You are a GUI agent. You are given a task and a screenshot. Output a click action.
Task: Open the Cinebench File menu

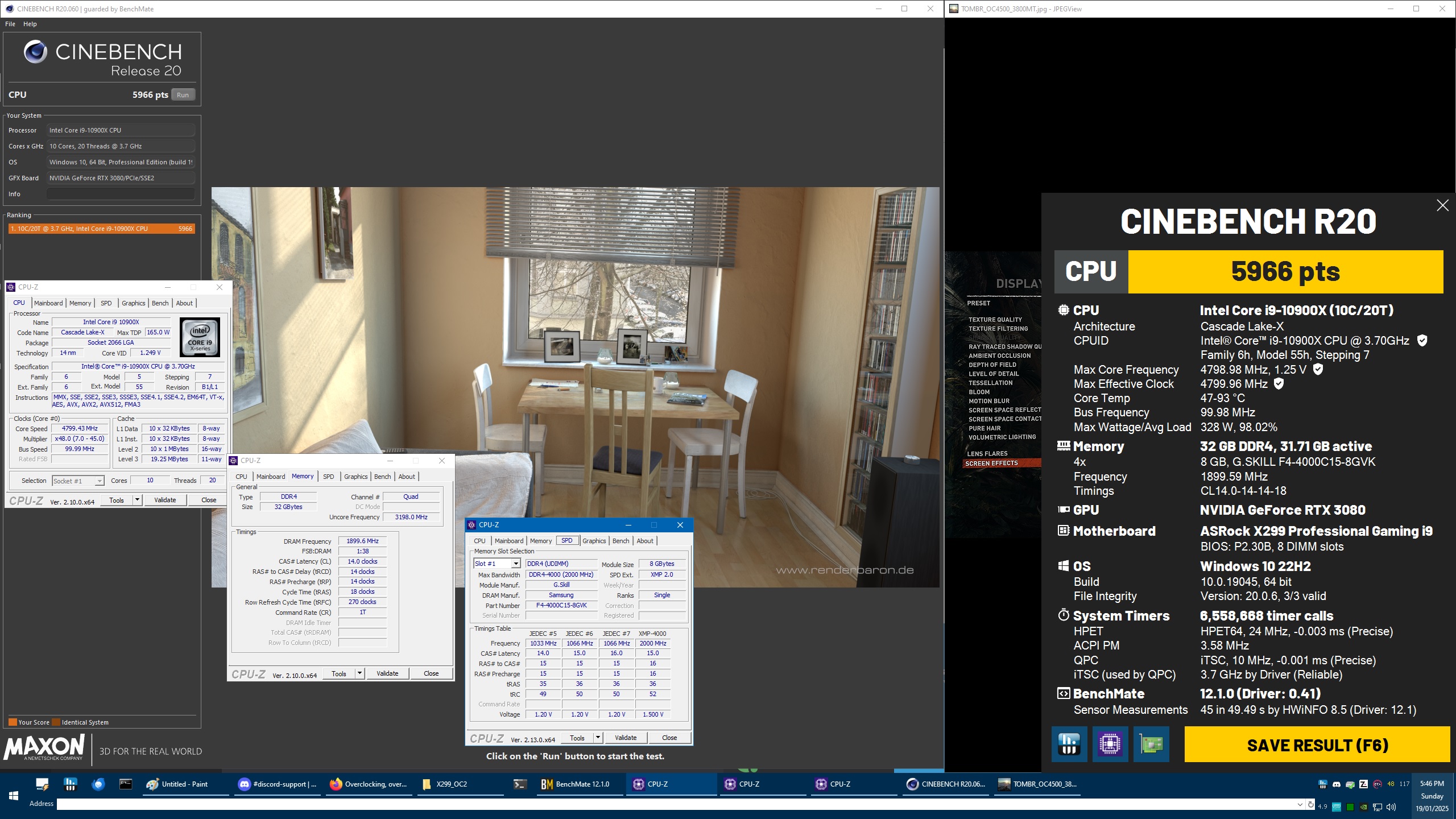click(x=10, y=24)
